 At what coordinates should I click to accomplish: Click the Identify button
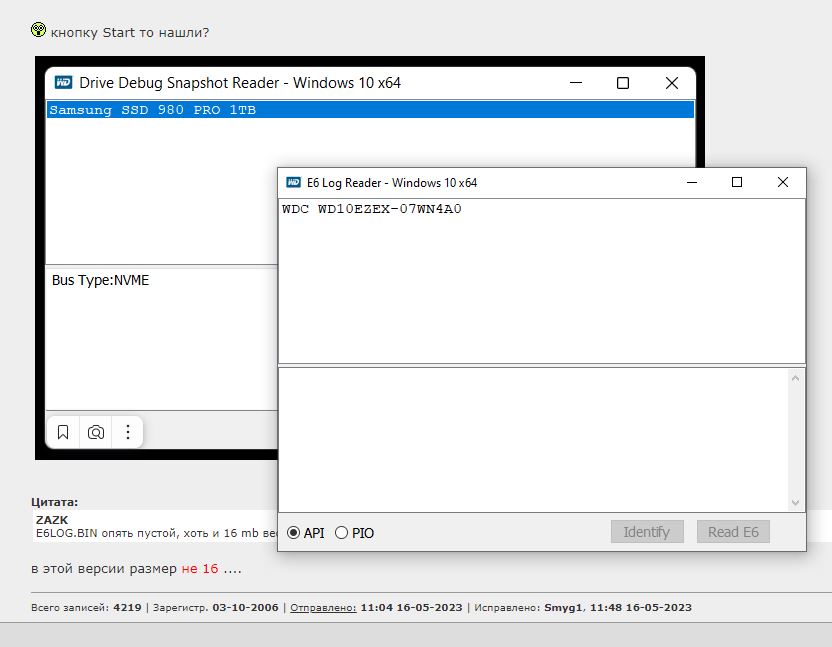pyautogui.click(x=647, y=532)
